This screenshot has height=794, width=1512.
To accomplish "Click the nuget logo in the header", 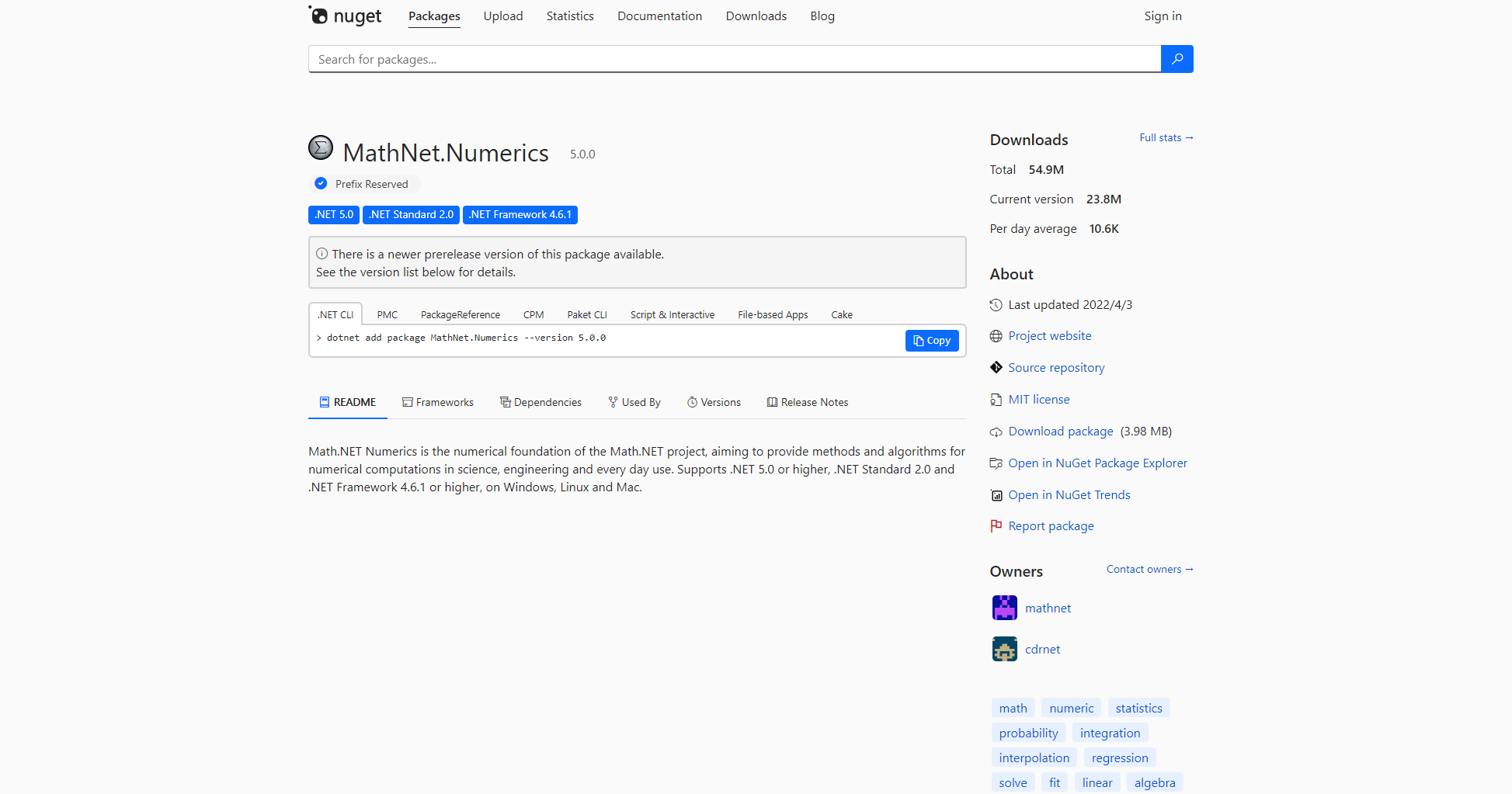I will 345,16.
